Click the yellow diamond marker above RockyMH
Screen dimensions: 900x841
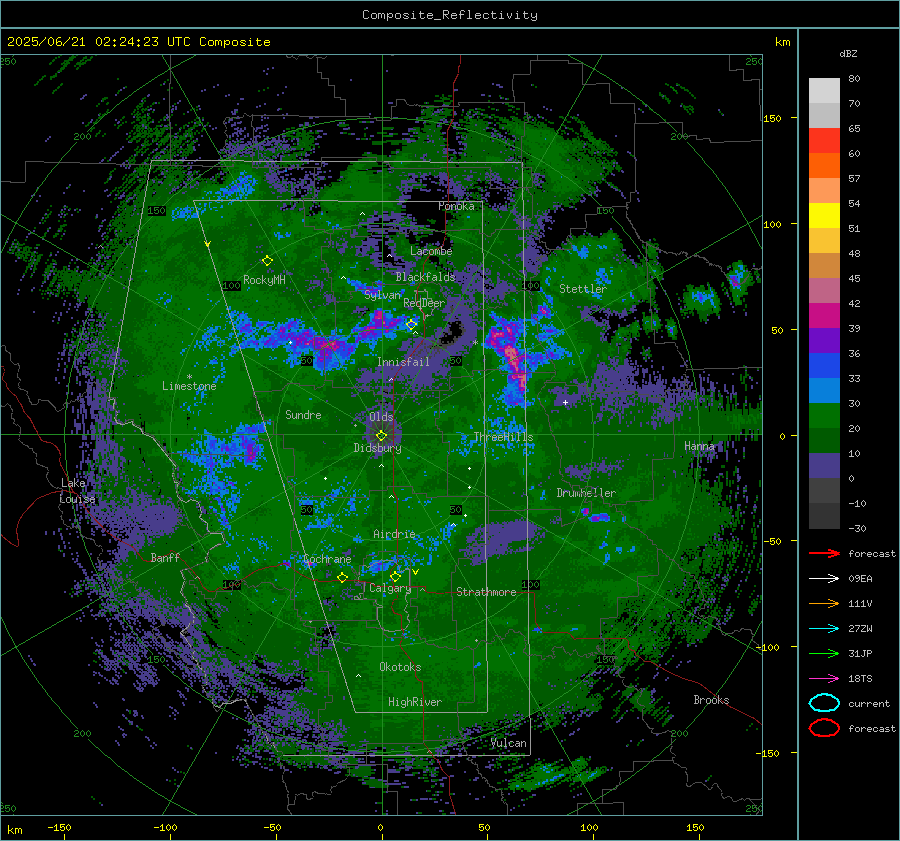point(267,261)
